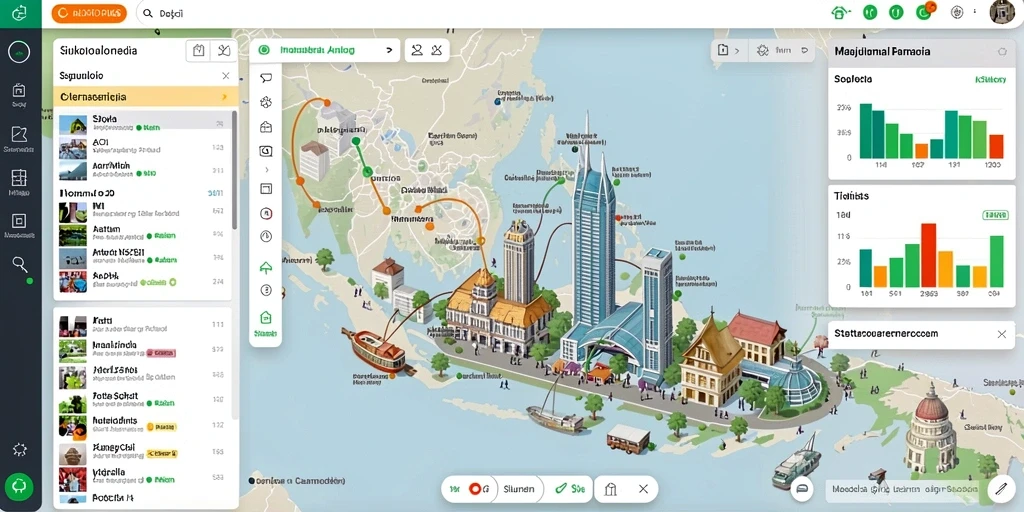Close the Sagunlolo row
The width and height of the screenshot is (1024, 512).
point(226,76)
